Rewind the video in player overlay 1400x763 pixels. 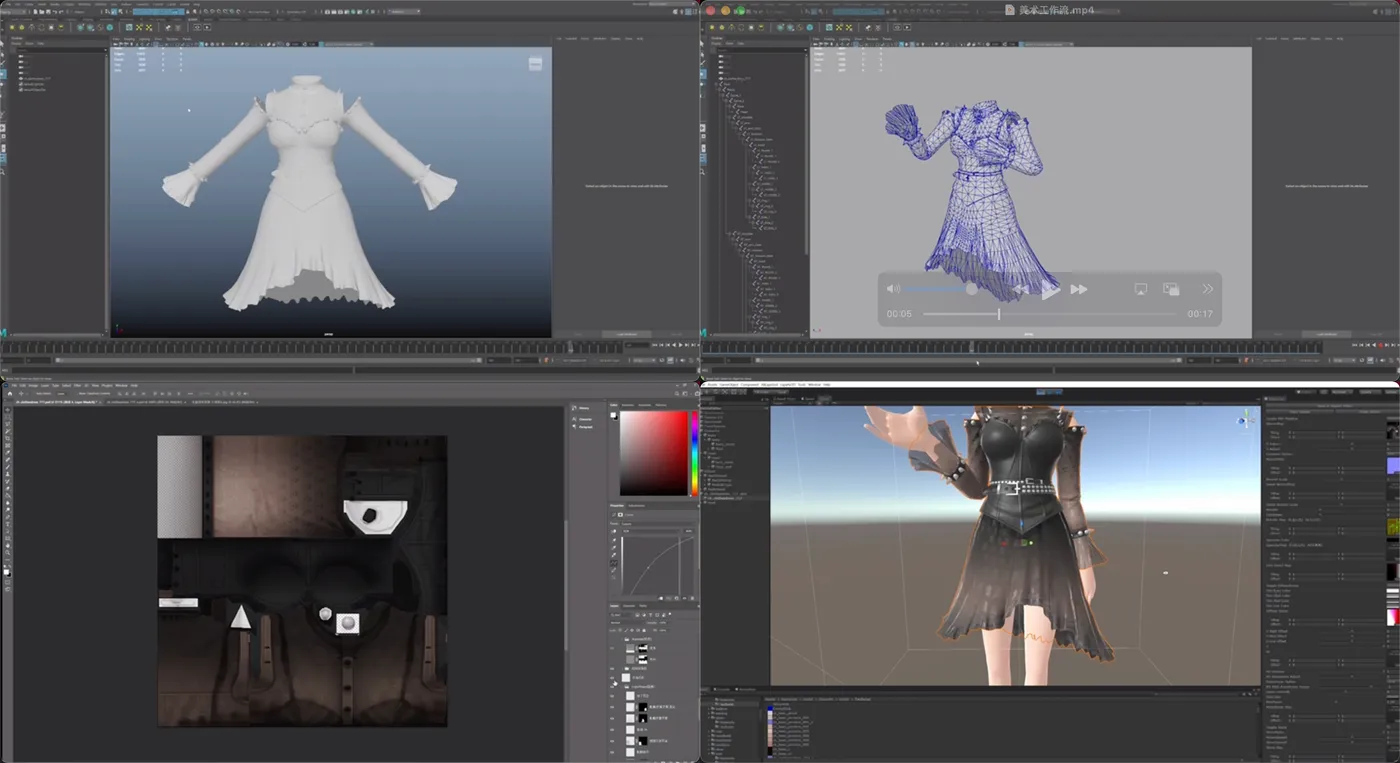[x=1021, y=290]
